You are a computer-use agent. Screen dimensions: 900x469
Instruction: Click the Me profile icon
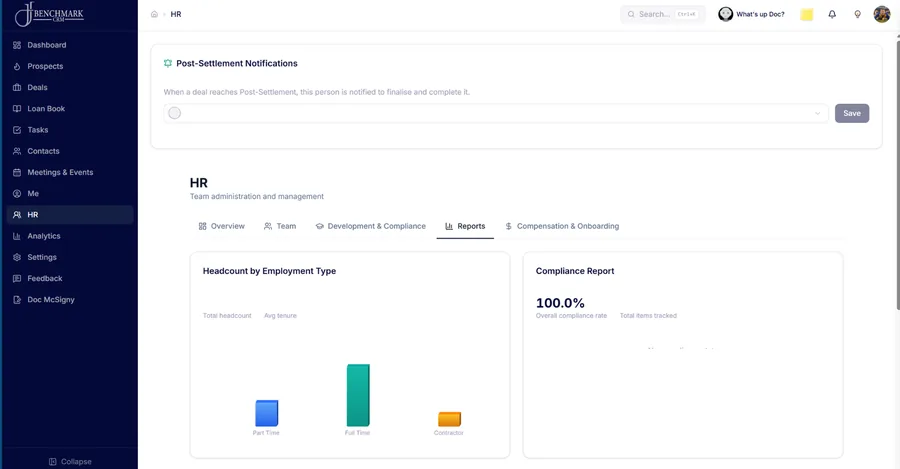[x=17, y=193]
